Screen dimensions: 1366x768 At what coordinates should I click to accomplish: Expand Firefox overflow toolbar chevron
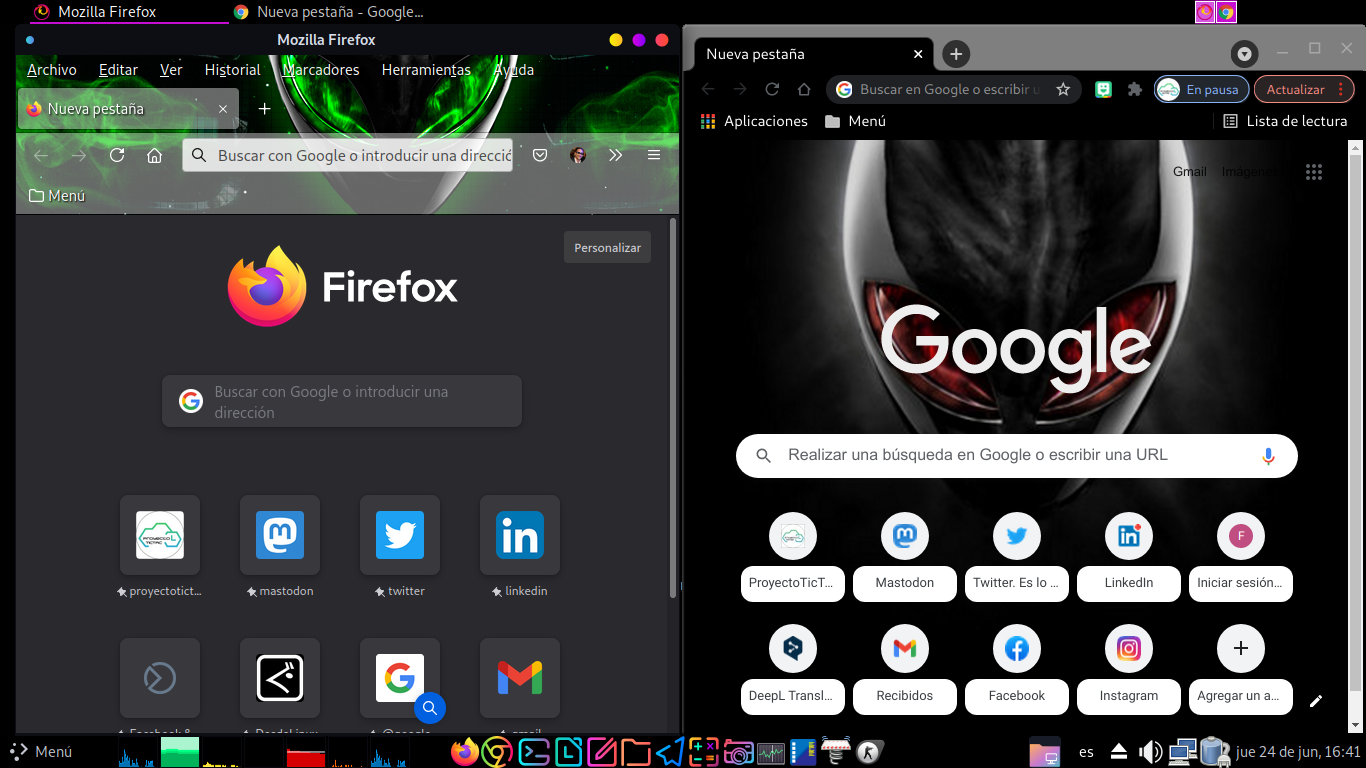(616, 156)
